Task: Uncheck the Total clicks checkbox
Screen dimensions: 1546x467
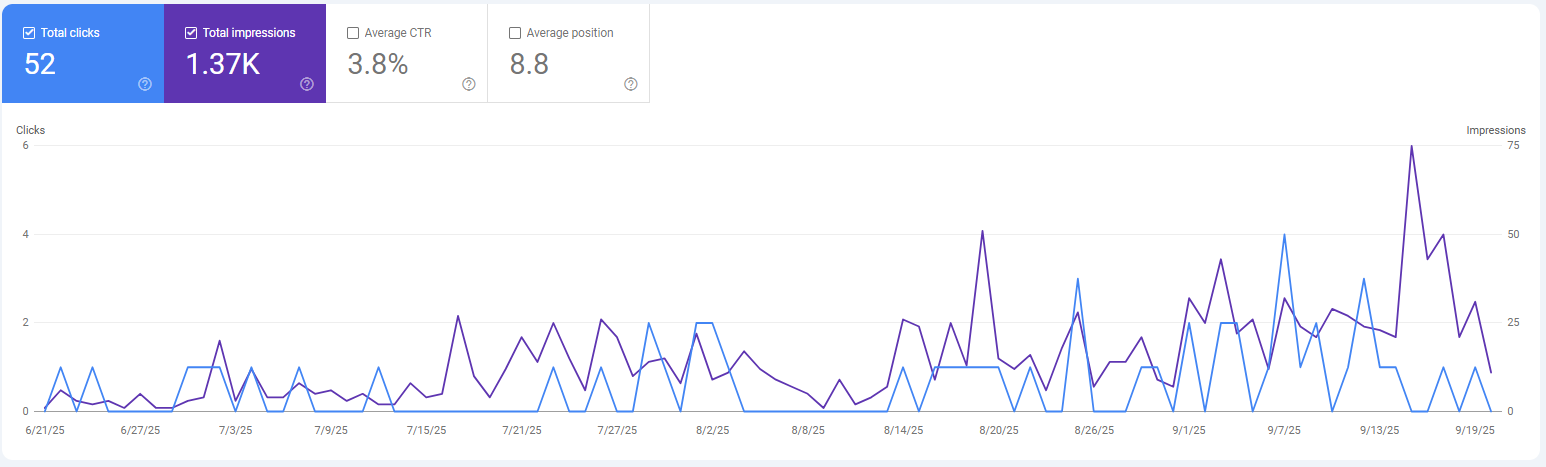Action: click(29, 33)
